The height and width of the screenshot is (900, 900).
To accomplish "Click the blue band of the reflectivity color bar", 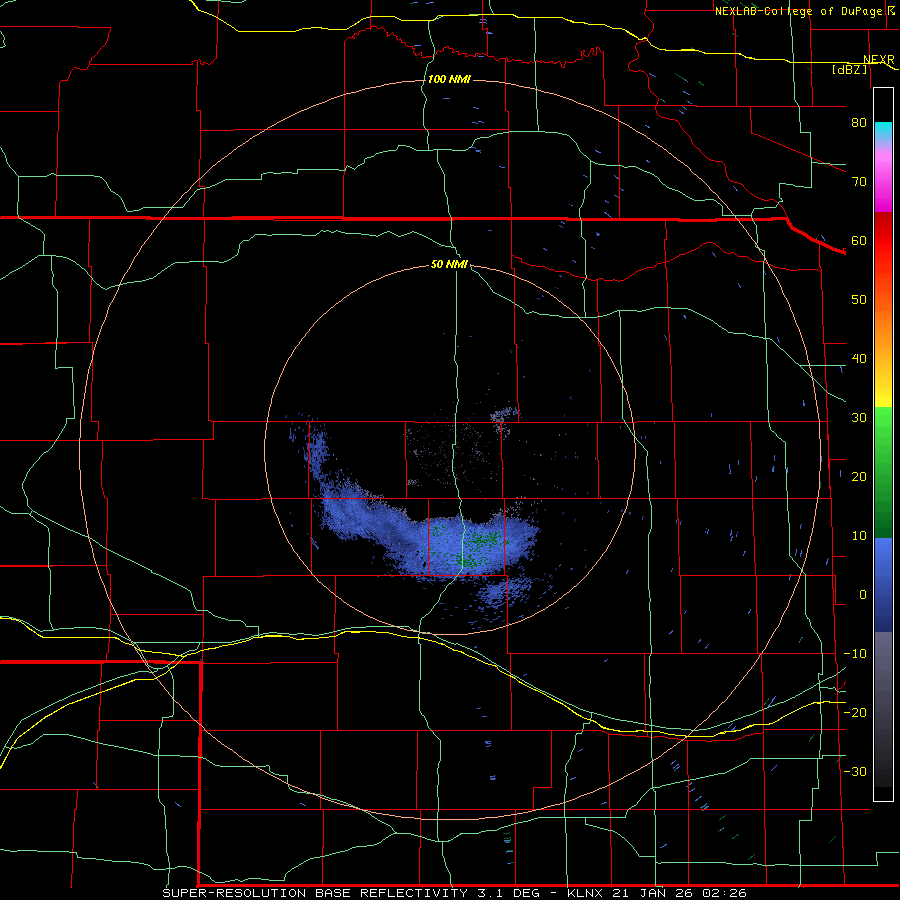I will tap(883, 585).
